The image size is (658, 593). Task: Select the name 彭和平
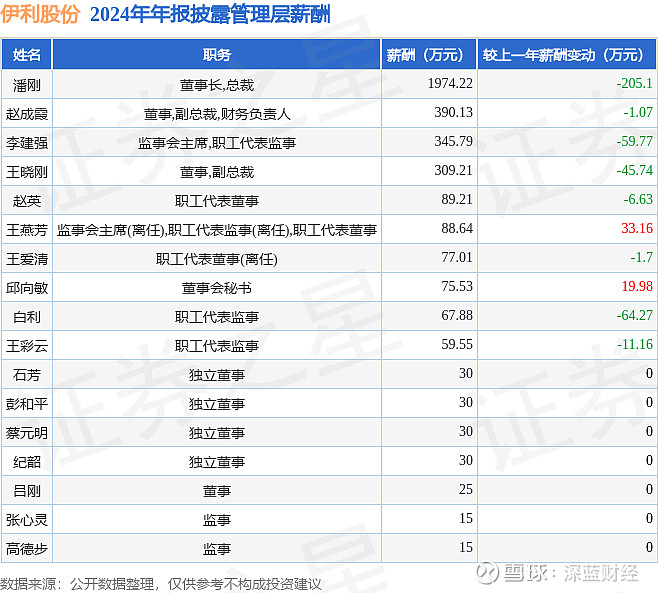coord(26,404)
